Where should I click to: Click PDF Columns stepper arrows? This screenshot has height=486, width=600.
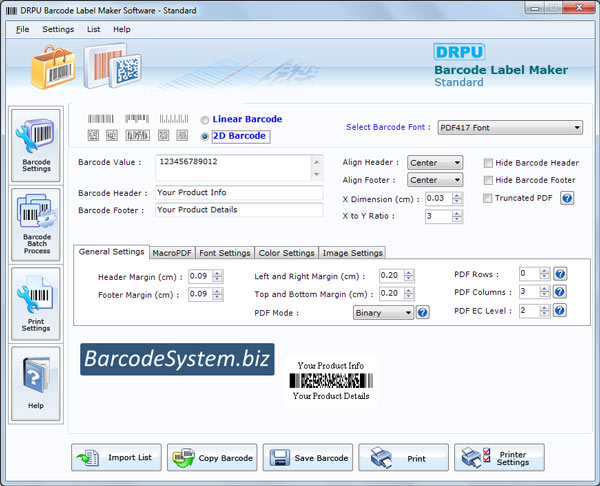pyautogui.click(x=544, y=292)
